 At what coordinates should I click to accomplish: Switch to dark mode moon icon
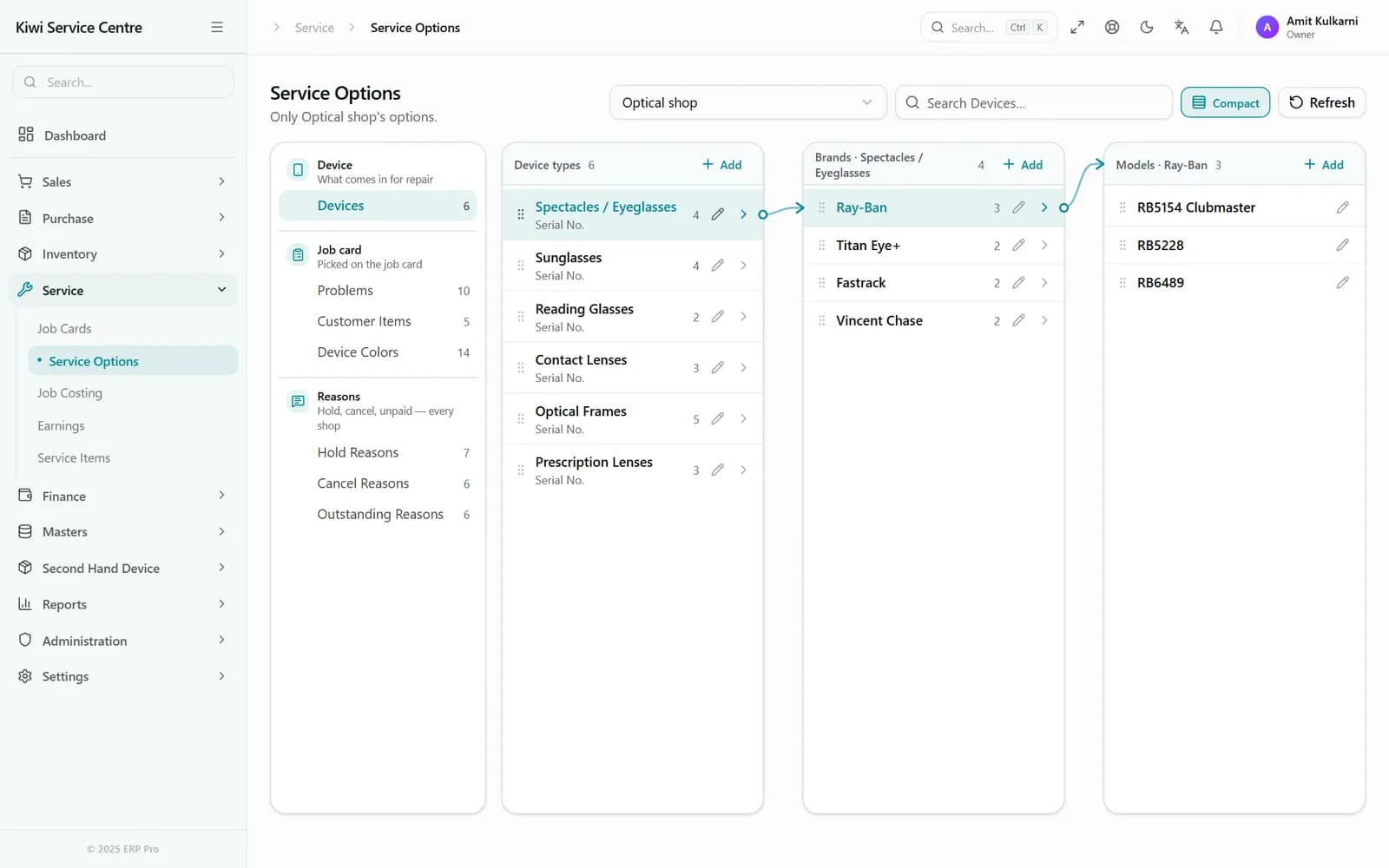[x=1147, y=27]
